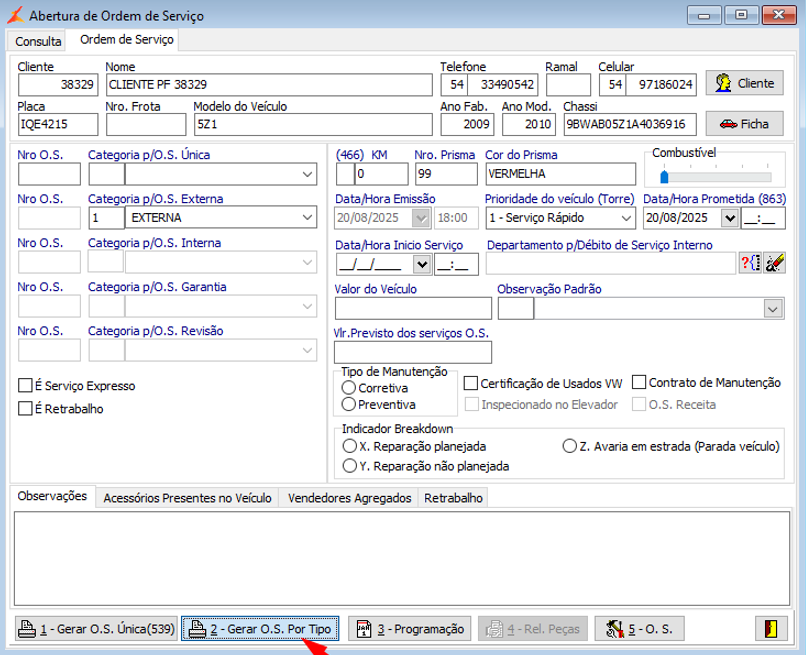Click 4 - Rel. Peças button

[533, 628]
